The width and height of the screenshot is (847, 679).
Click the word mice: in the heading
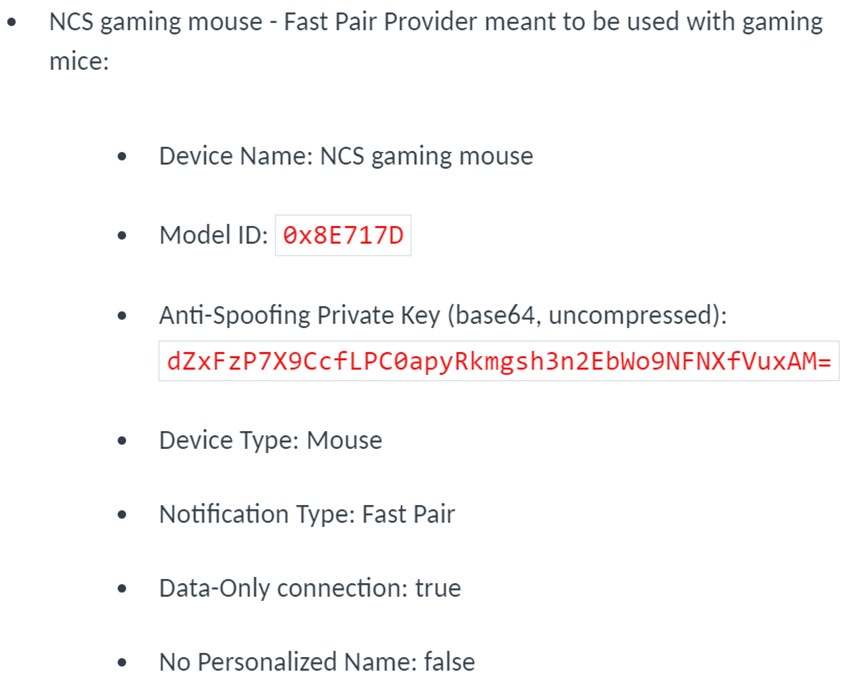pyautogui.click(x=79, y=60)
